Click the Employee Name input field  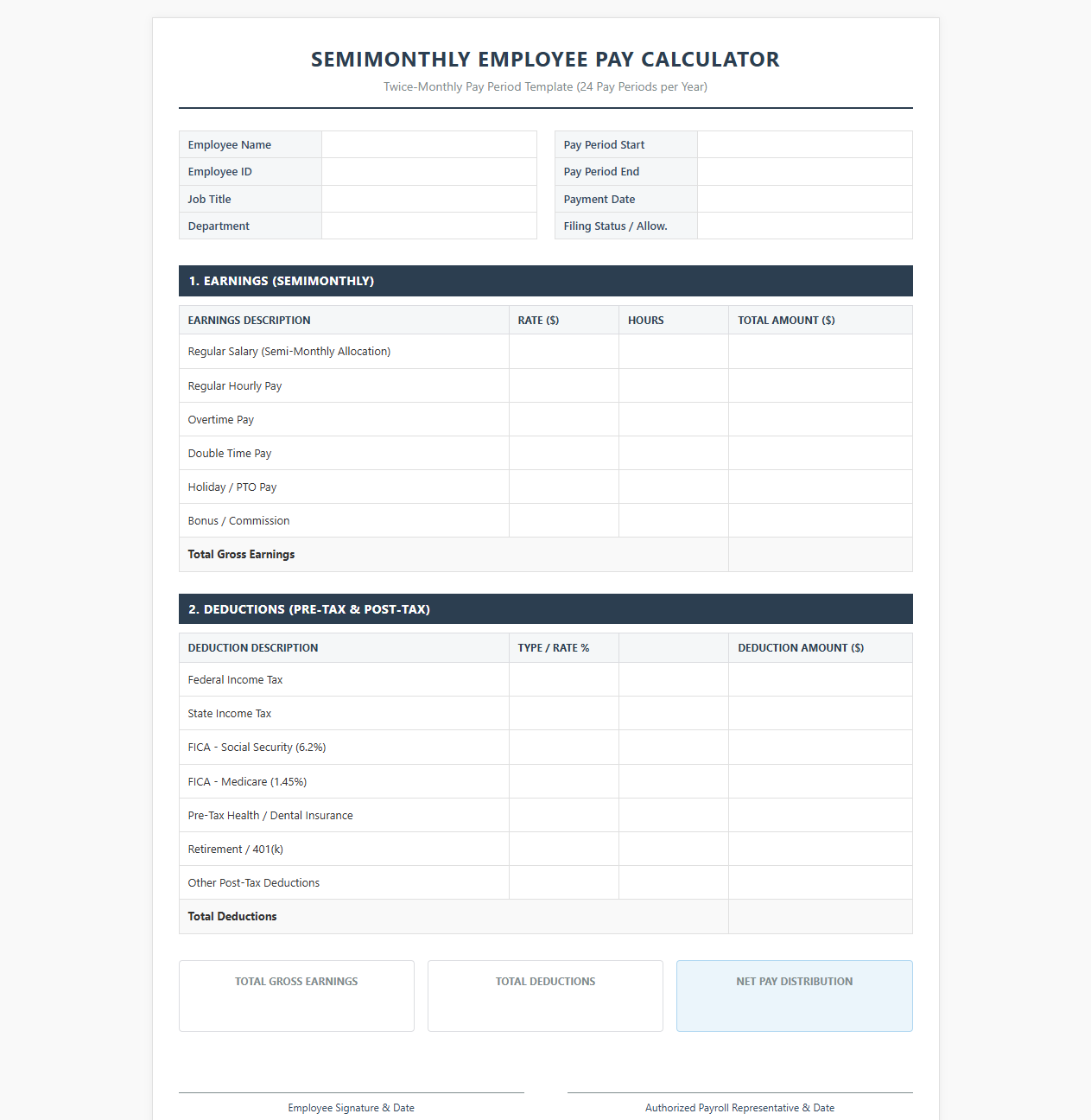point(429,144)
